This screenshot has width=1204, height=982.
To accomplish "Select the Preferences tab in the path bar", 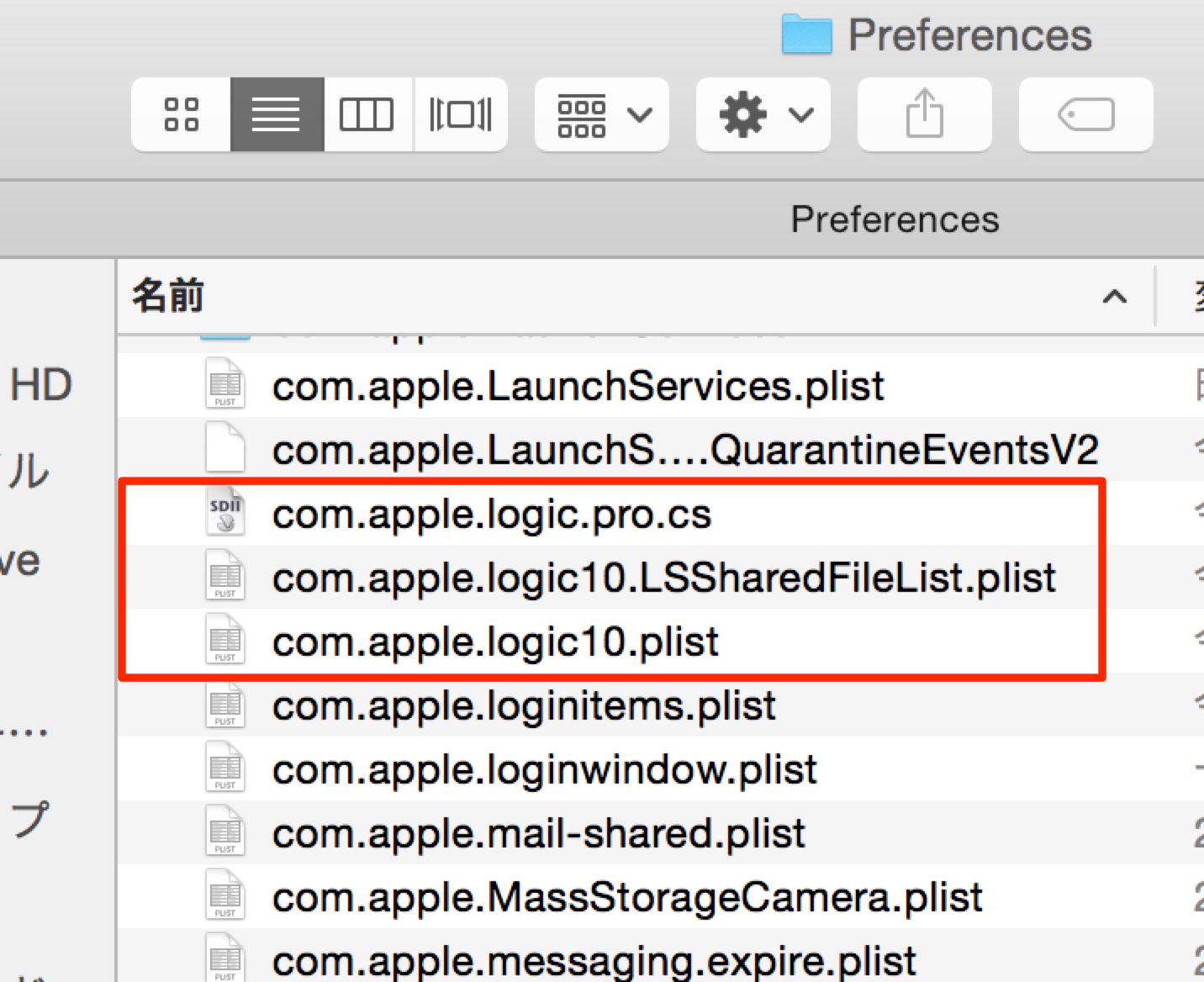I will pyautogui.click(x=895, y=219).
